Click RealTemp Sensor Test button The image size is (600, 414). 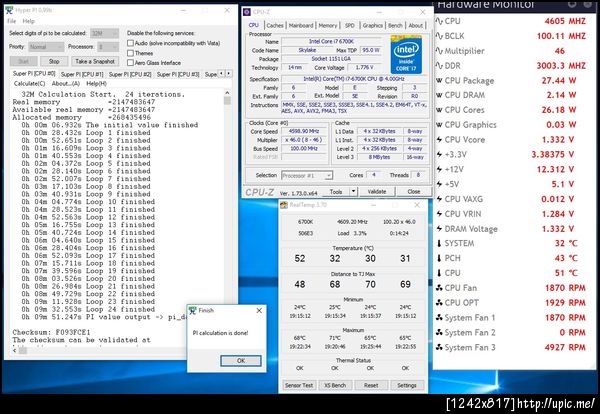point(299,385)
